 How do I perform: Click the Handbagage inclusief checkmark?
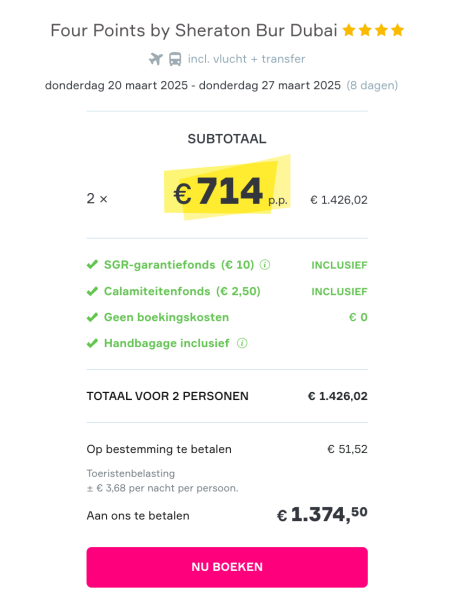(x=92, y=343)
